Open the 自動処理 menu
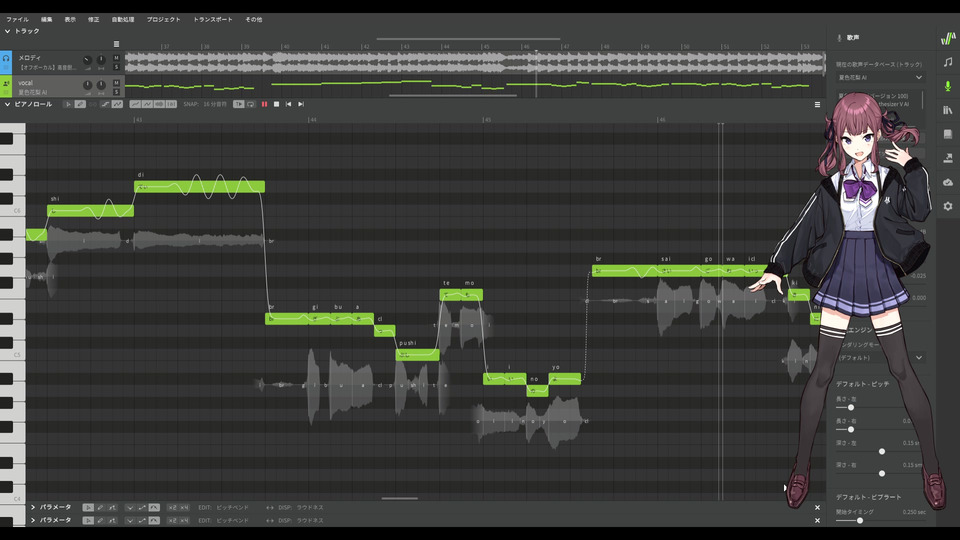The width and height of the screenshot is (960, 540). (x=122, y=20)
